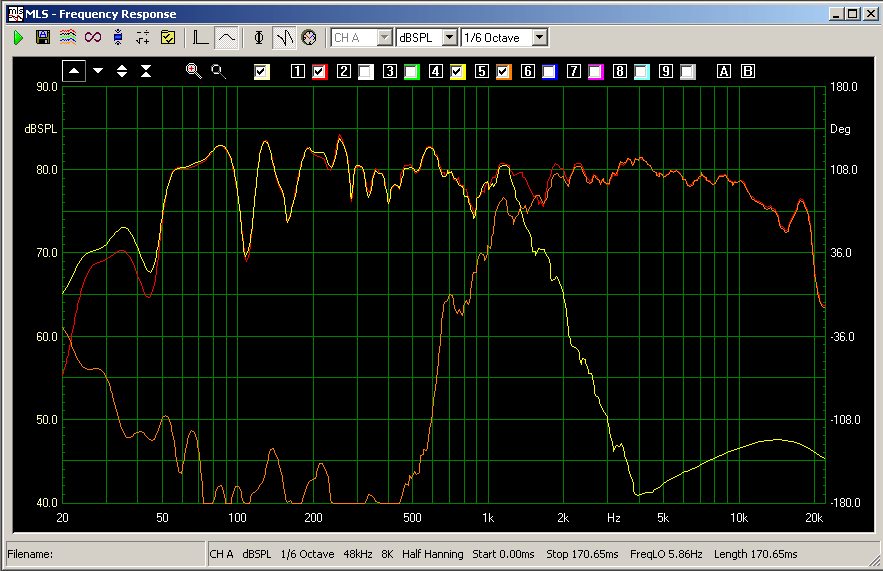
Task: Enable the cyan overlay 8 checkbox
Action: coord(642,72)
